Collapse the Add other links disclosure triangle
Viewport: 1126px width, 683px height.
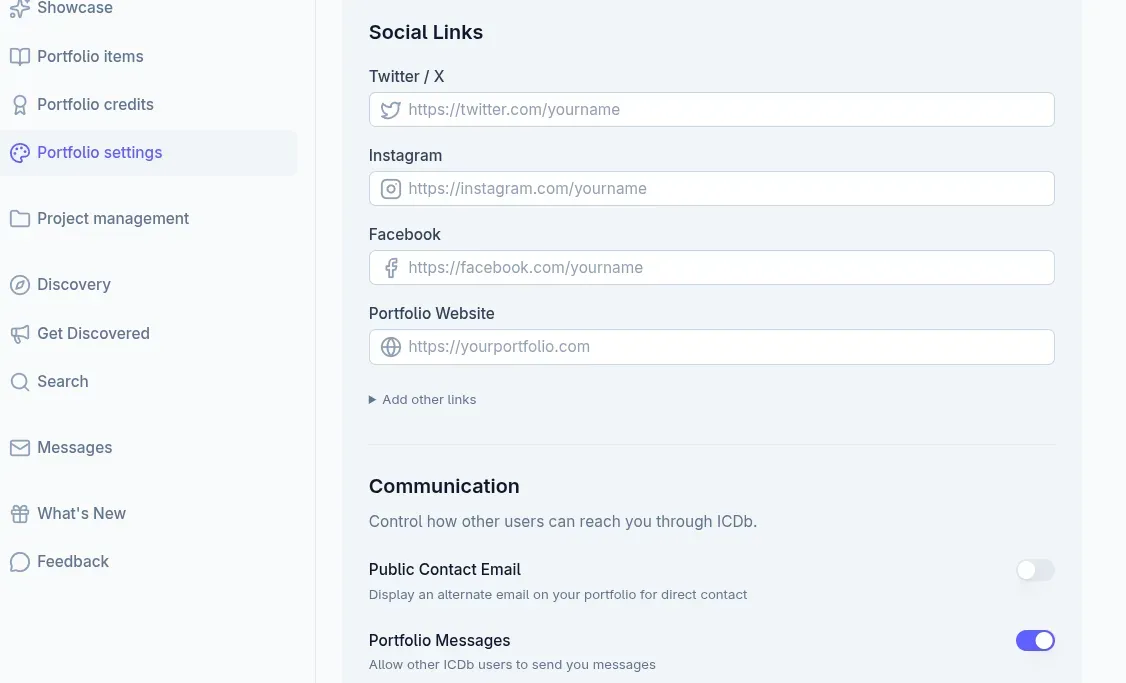pyautogui.click(x=372, y=399)
